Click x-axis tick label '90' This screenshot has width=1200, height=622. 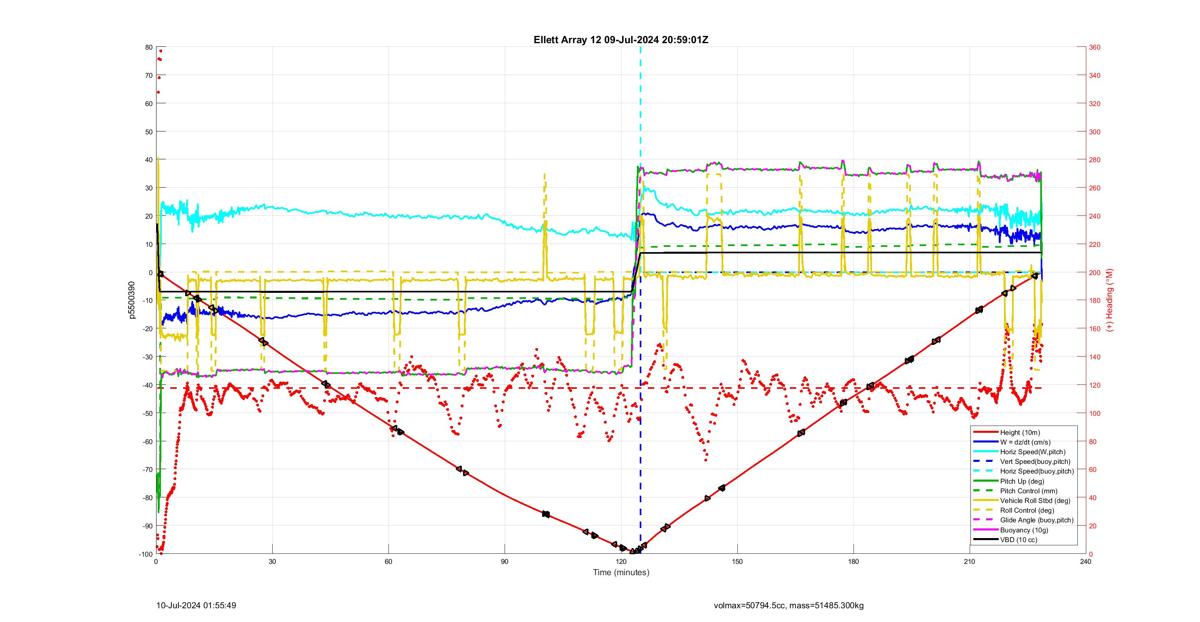tap(505, 562)
